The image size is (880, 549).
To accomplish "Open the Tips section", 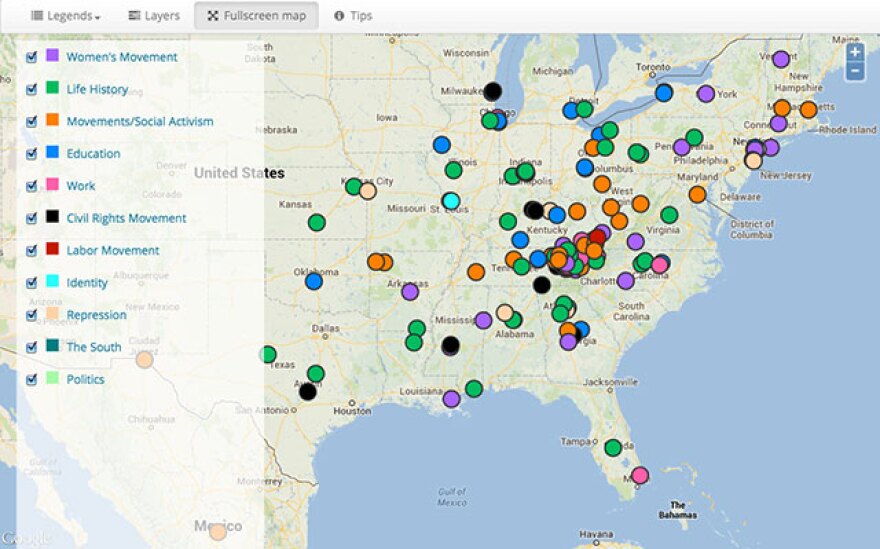I will [353, 16].
